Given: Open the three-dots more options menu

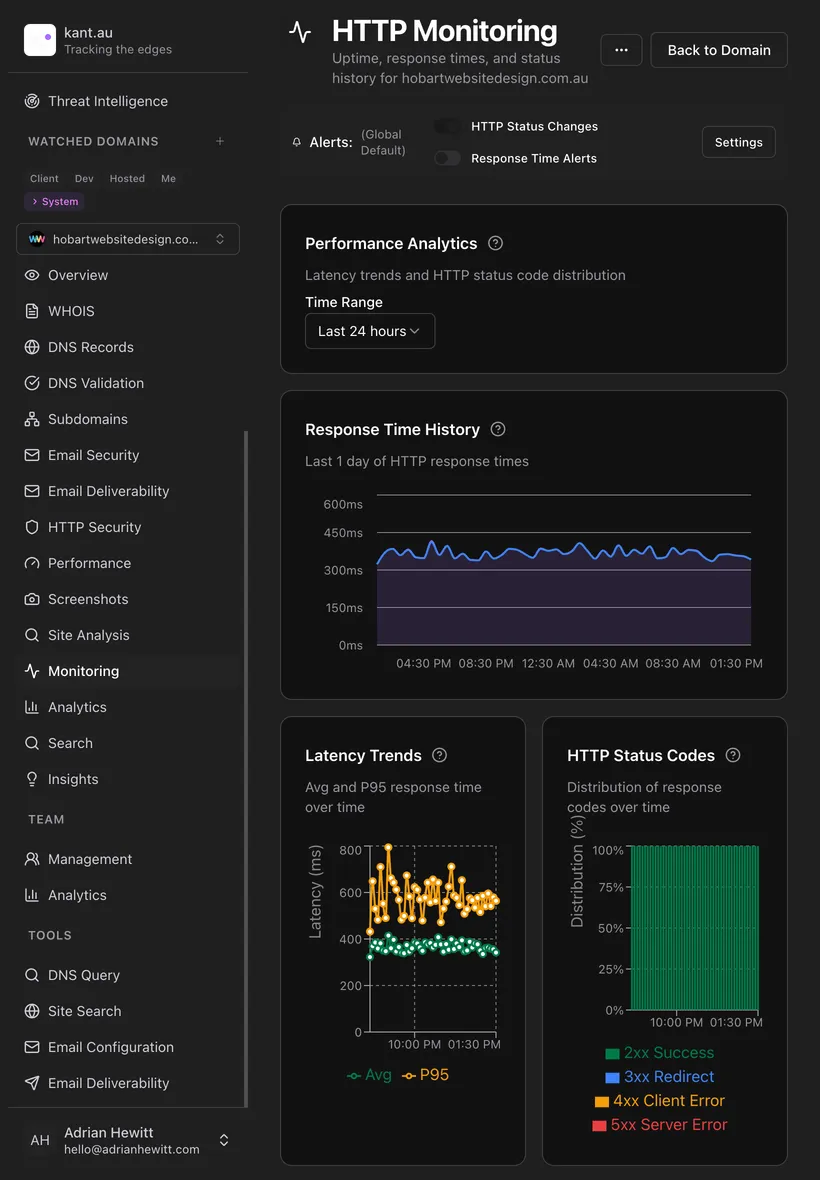Looking at the screenshot, I should (621, 50).
